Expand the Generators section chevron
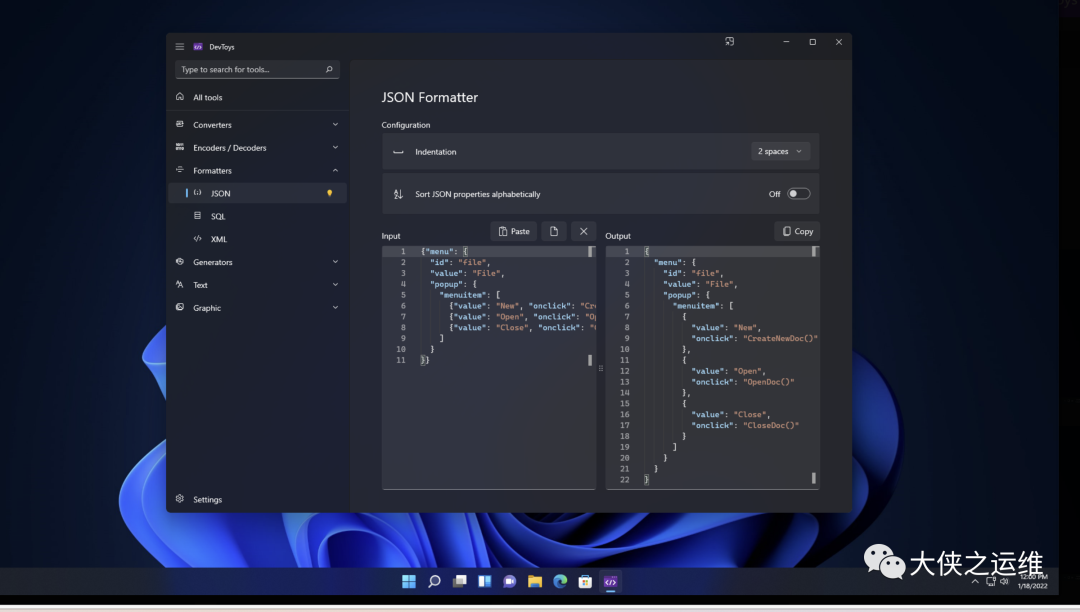1080x612 pixels. pyautogui.click(x=335, y=262)
